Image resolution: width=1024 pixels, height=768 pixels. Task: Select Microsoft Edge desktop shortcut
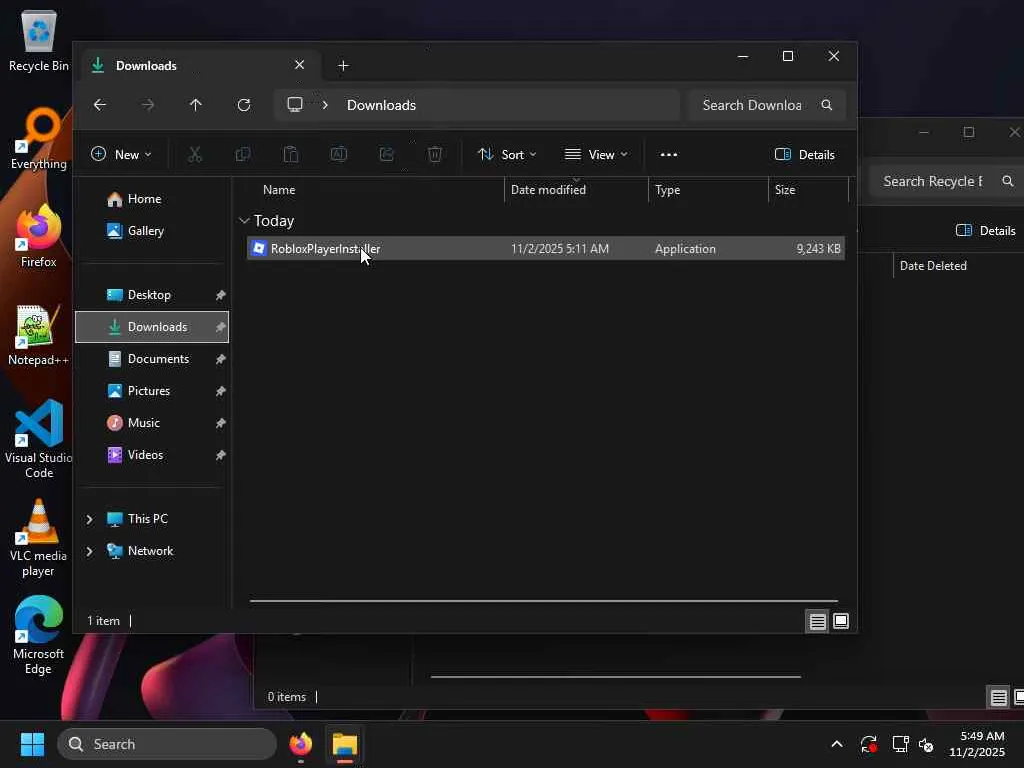[x=39, y=635]
